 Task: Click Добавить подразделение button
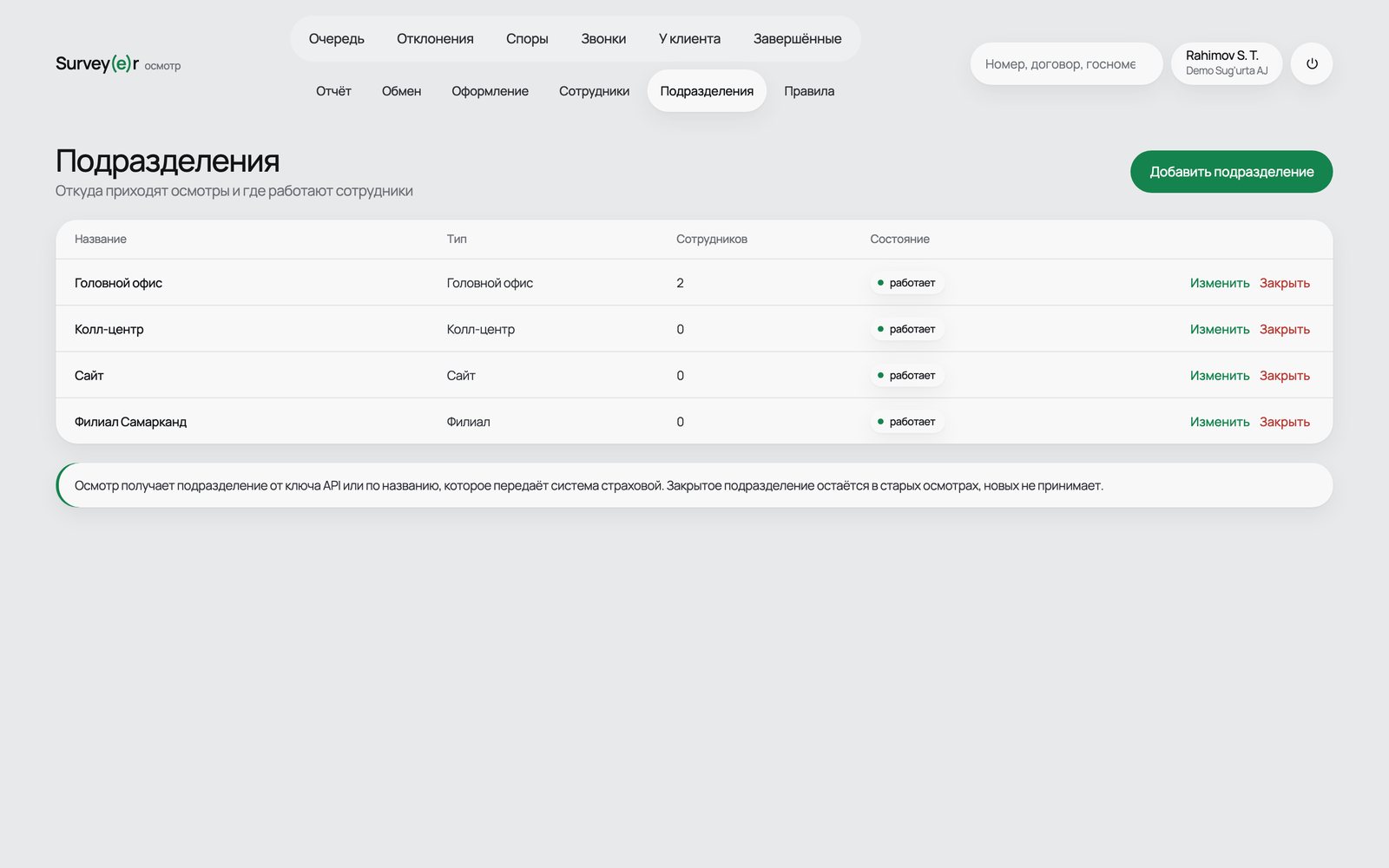(1231, 172)
